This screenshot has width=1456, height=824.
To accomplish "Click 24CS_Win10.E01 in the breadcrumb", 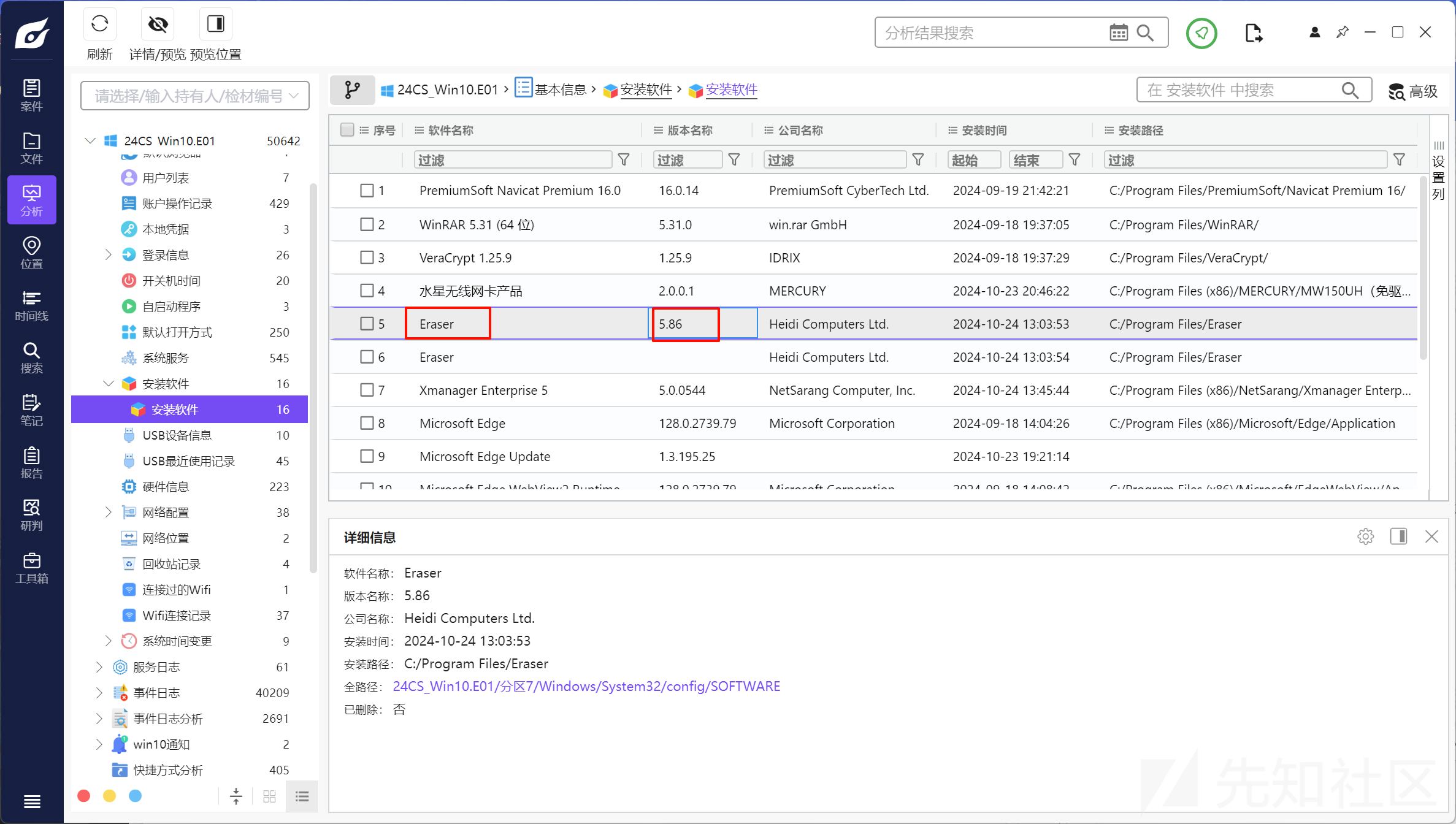I will coord(447,90).
